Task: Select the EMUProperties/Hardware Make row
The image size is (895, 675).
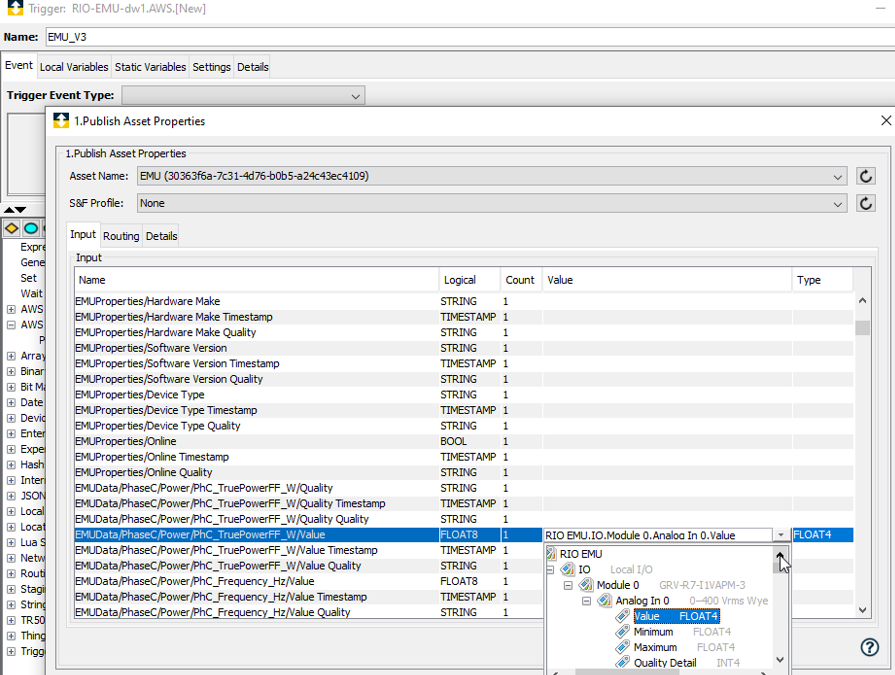Action: coord(463,301)
